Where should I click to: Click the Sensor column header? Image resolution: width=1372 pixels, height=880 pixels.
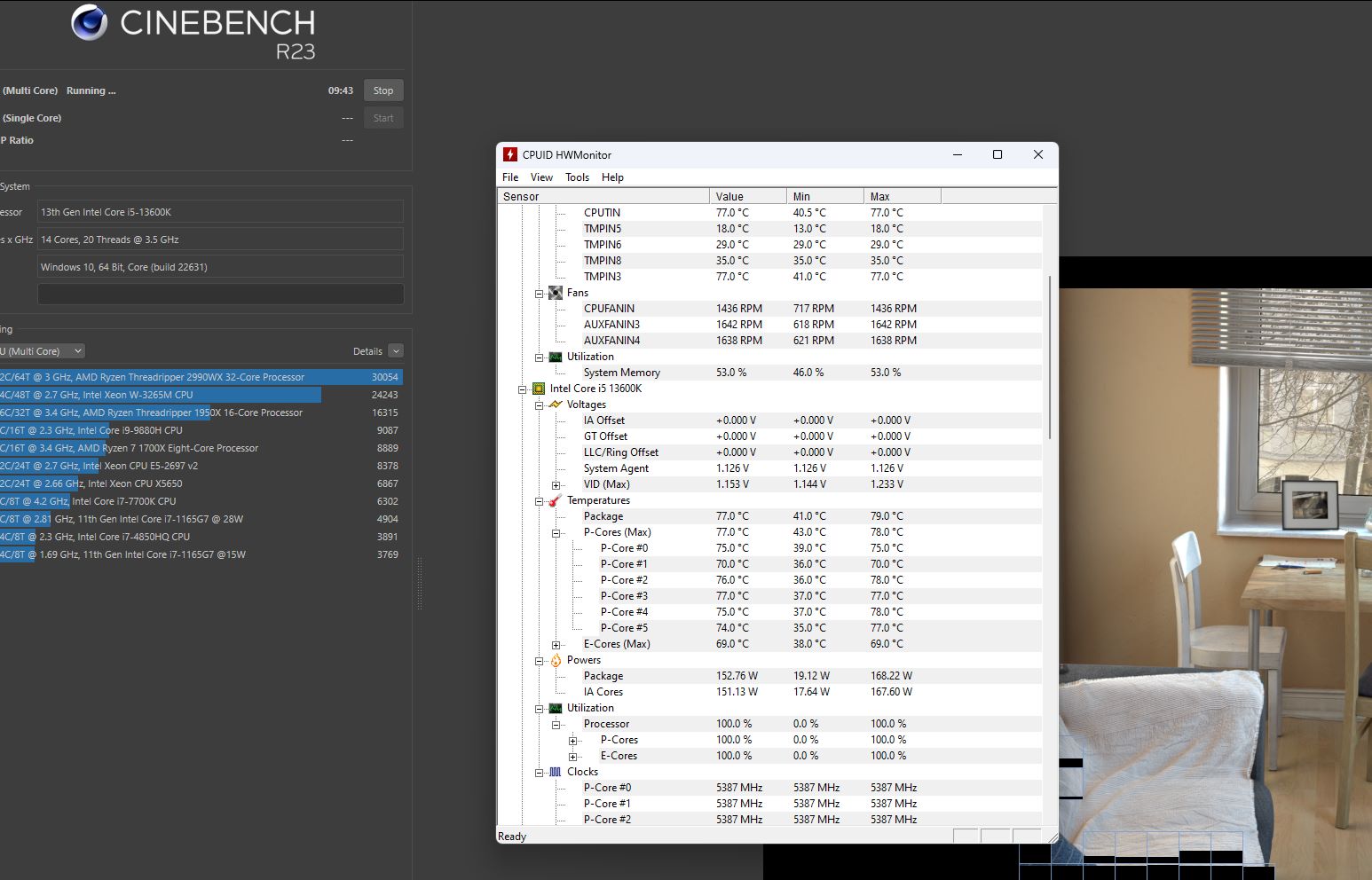(x=603, y=196)
